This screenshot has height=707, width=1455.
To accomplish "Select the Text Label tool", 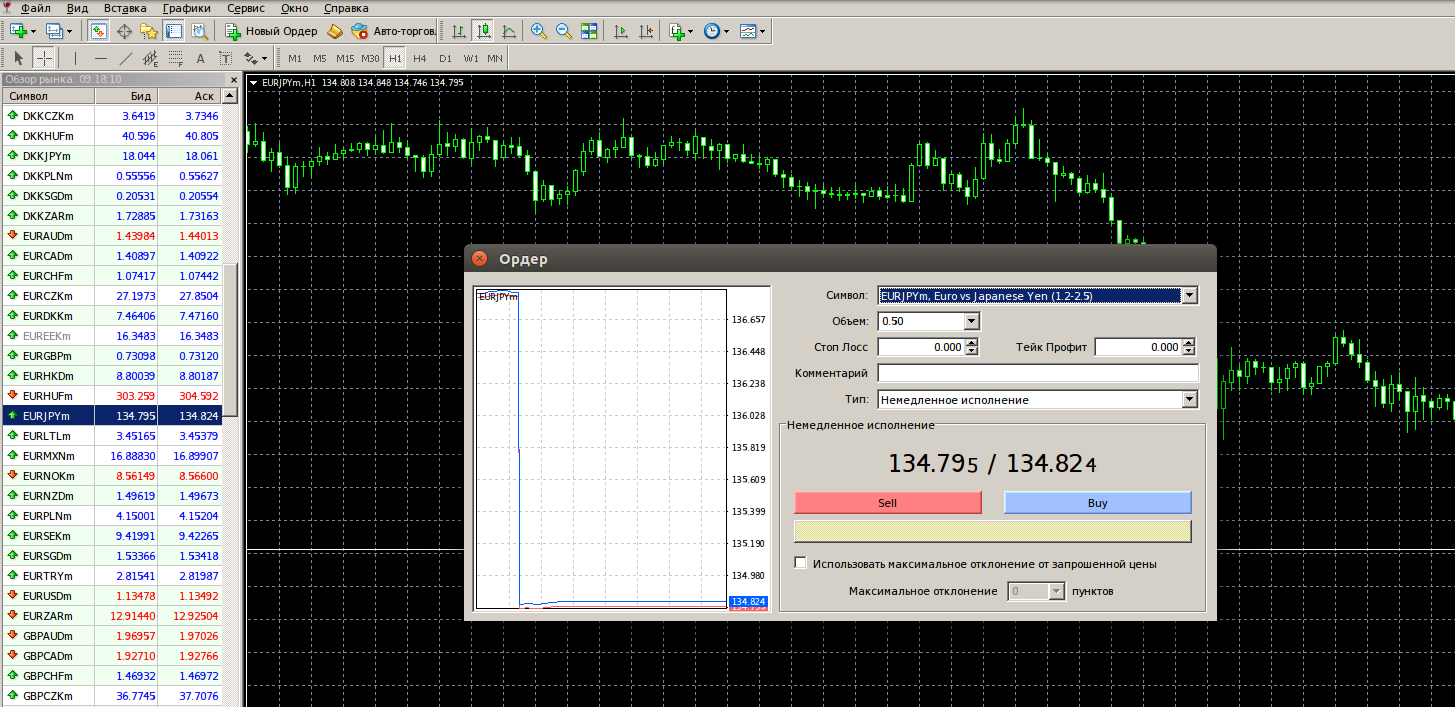I will coord(225,58).
